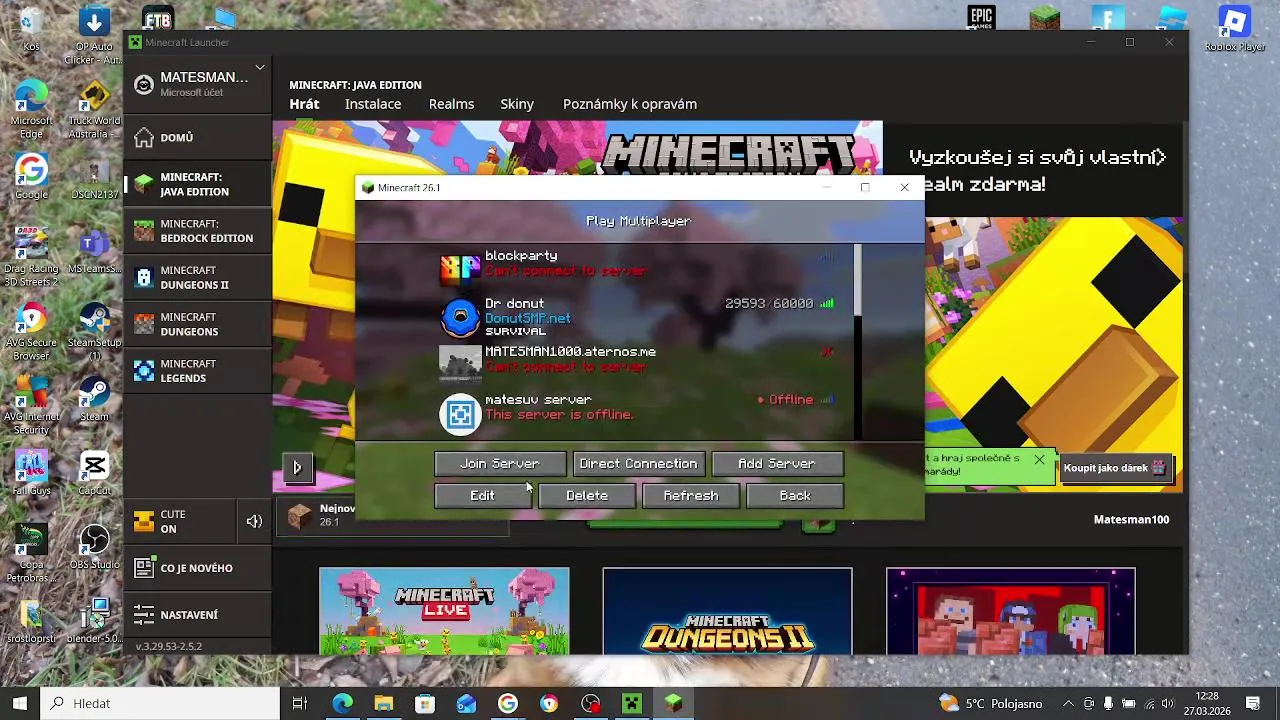Open Co je nového section

(197, 568)
